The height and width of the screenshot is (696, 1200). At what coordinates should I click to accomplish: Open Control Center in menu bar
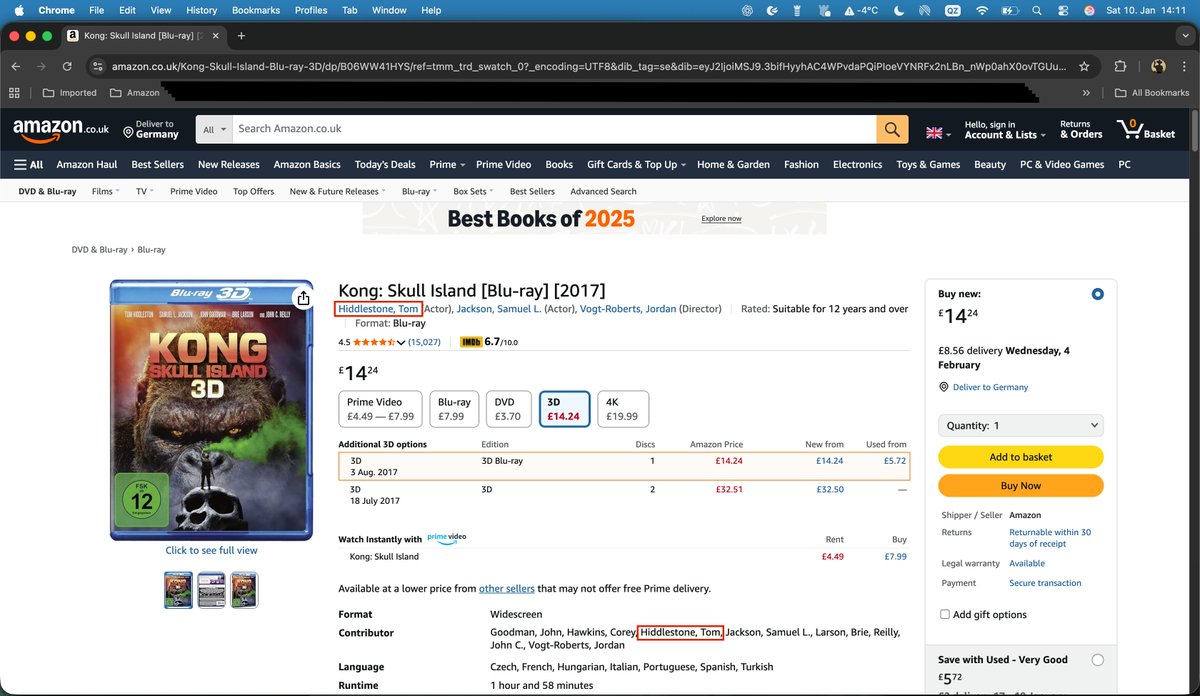[1063, 10]
